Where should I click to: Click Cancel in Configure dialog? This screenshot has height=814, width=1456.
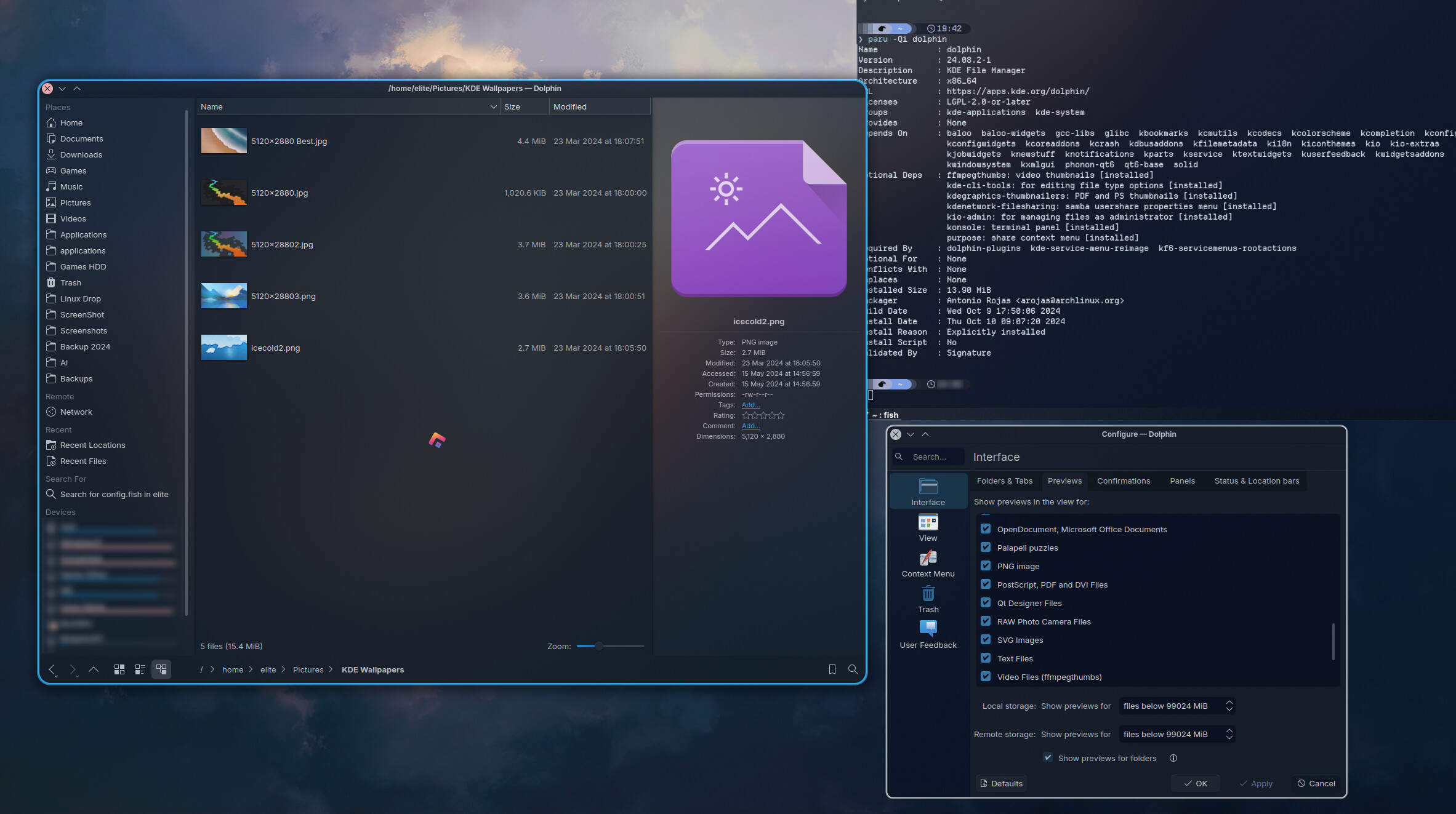tap(1316, 783)
